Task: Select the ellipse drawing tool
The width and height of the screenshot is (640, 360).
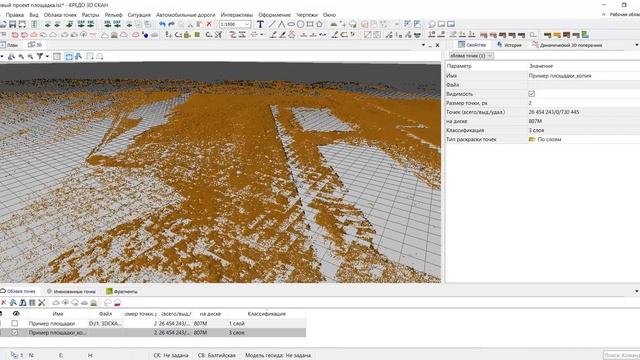Action: pos(291,24)
